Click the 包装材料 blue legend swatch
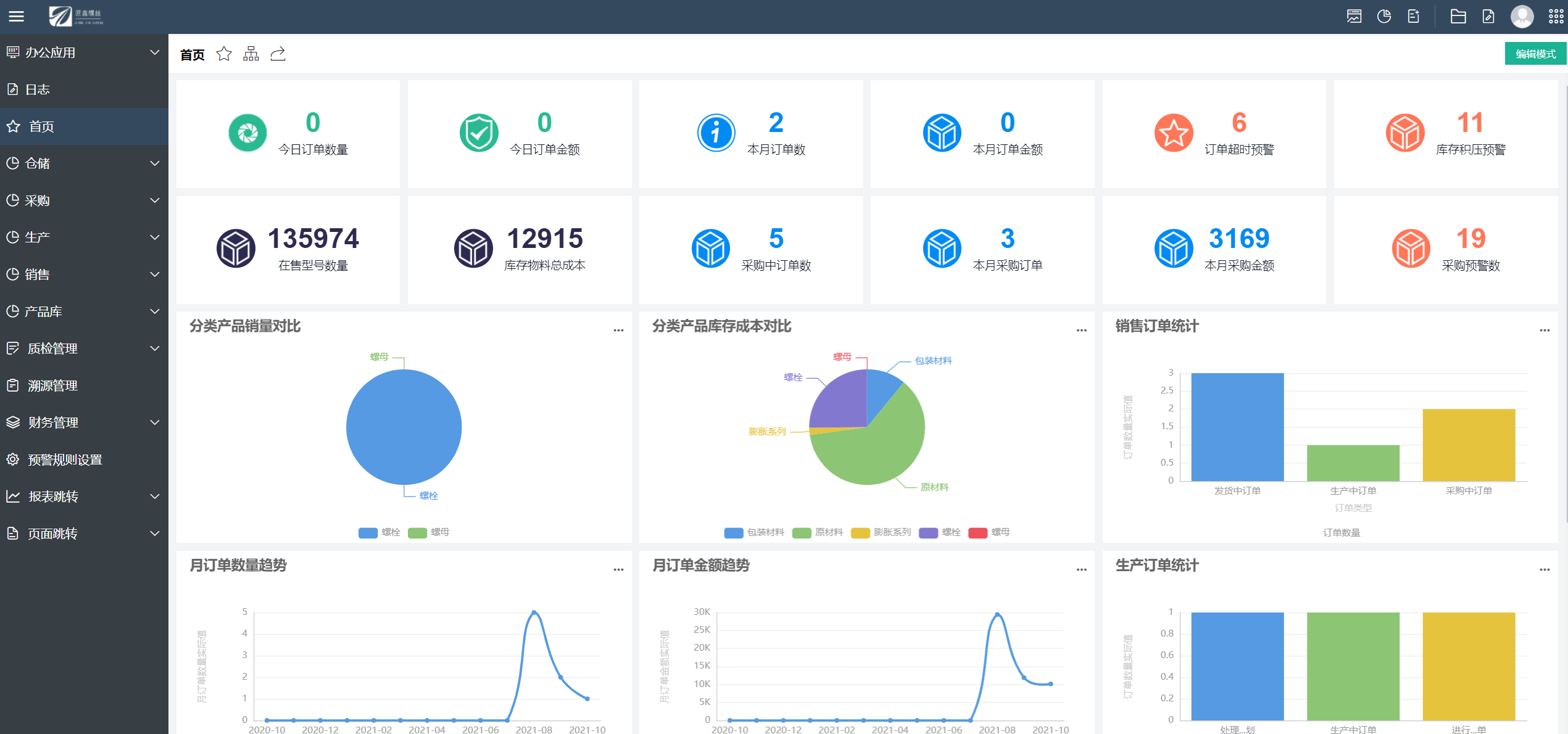This screenshot has height=734, width=1568. coord(734,532)
